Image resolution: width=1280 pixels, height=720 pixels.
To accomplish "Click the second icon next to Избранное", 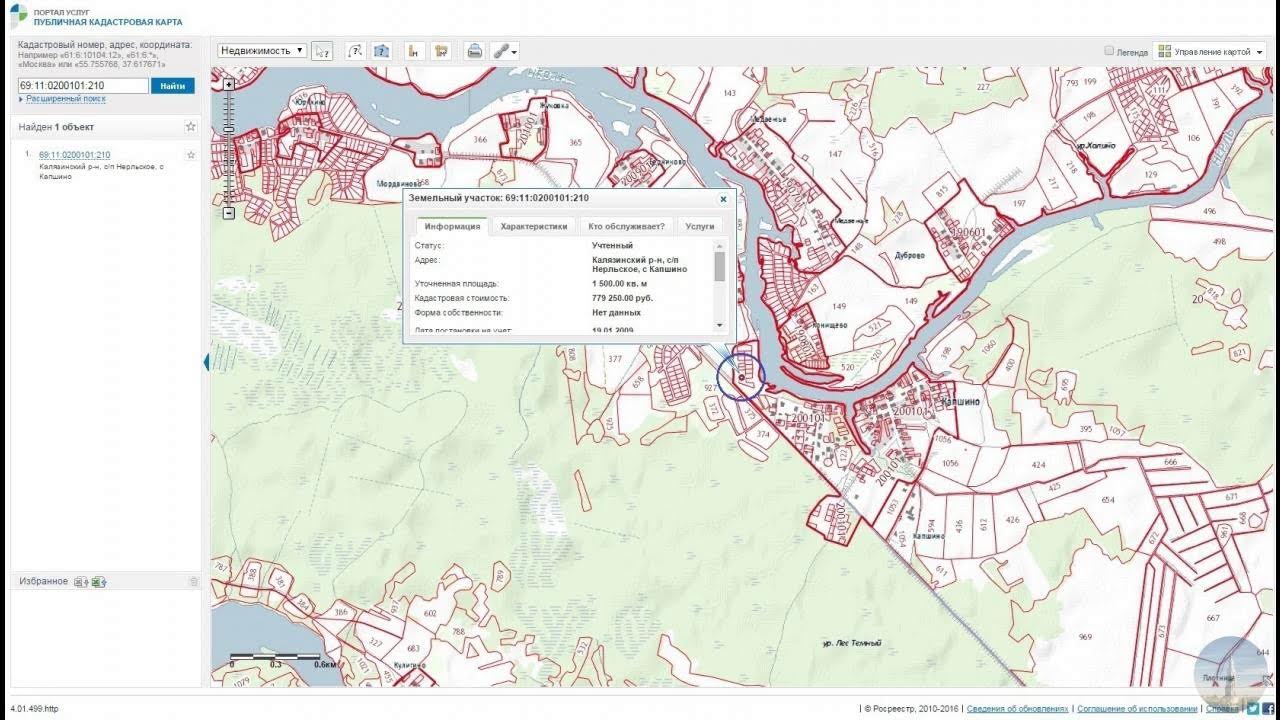I will [99, 582].
